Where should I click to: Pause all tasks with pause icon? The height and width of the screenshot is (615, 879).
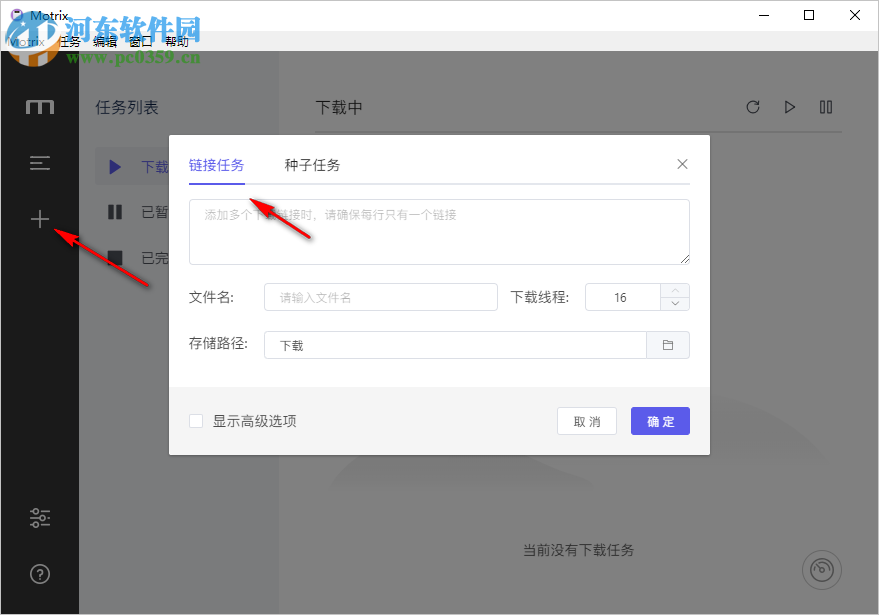coord(826,107)
